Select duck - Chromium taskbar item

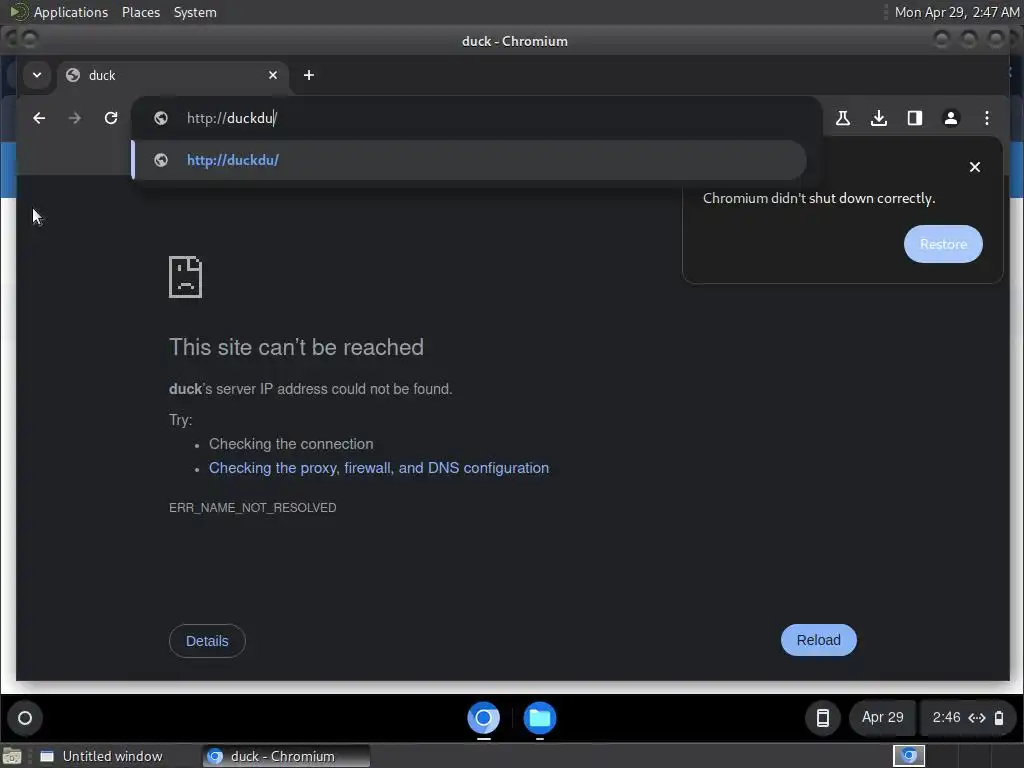click(286, 756)
